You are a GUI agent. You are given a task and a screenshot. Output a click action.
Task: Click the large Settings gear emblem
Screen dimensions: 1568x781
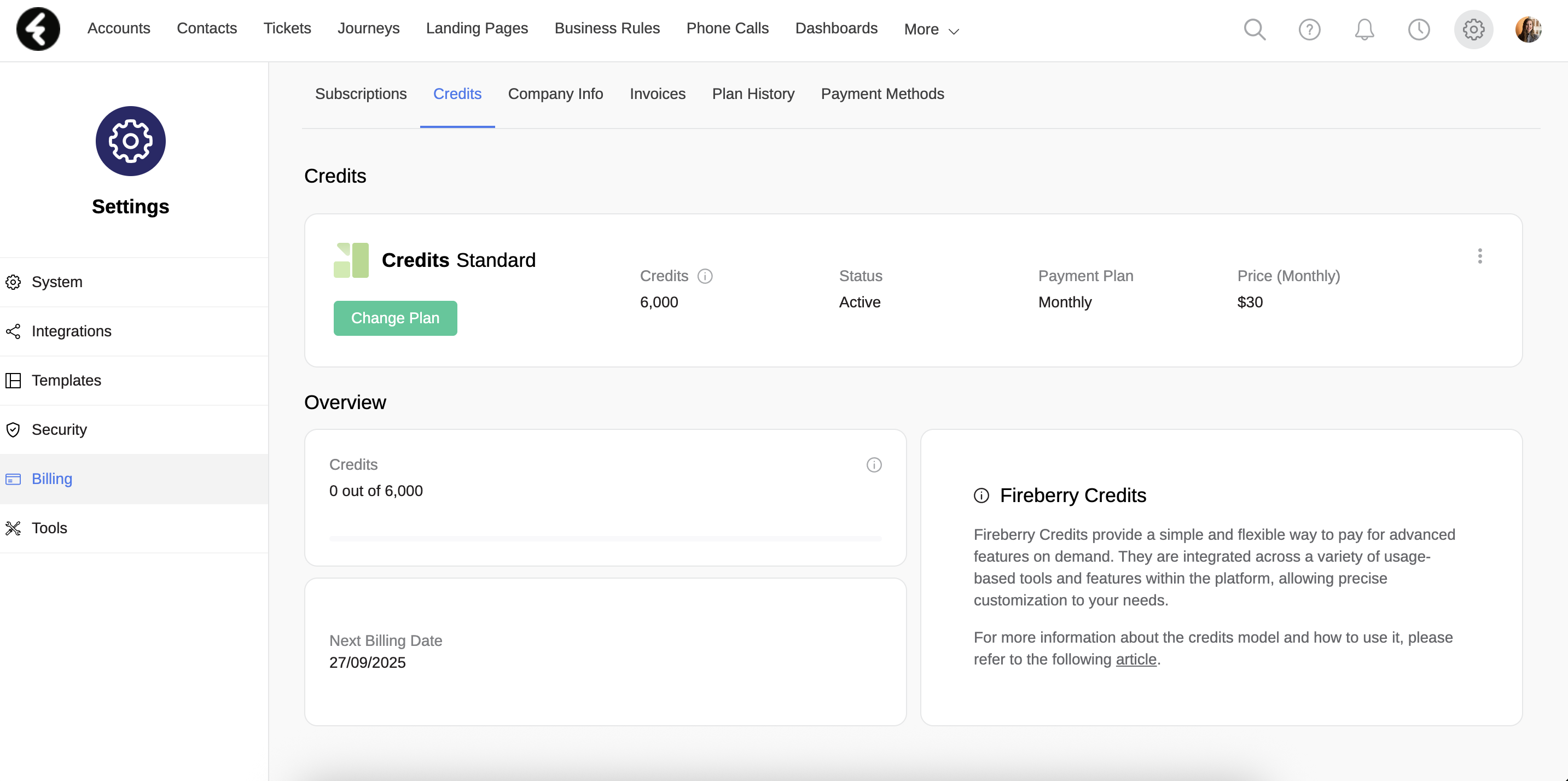[x=130, y=141]
